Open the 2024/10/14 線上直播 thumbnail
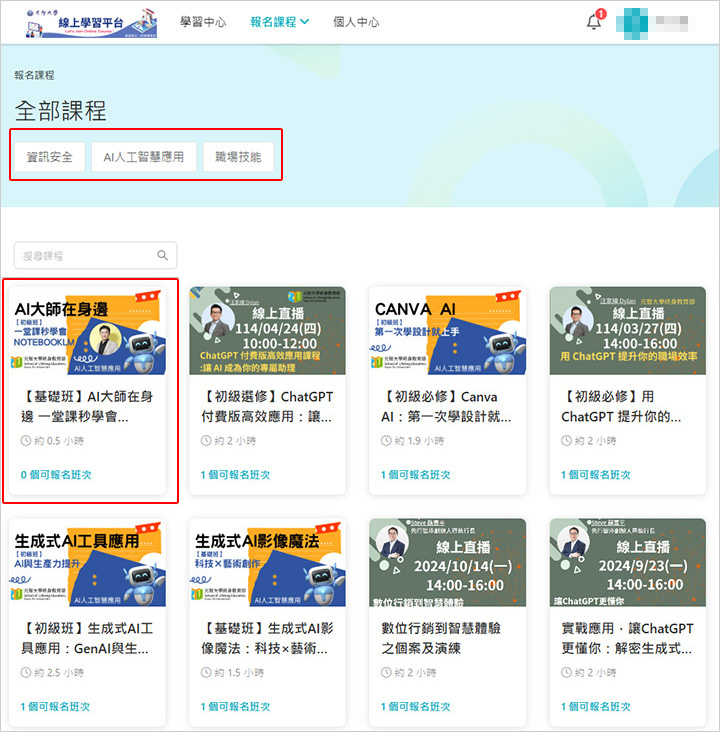Image resolution: width=720 pixels, height=732 pixels. pos(447,563)
